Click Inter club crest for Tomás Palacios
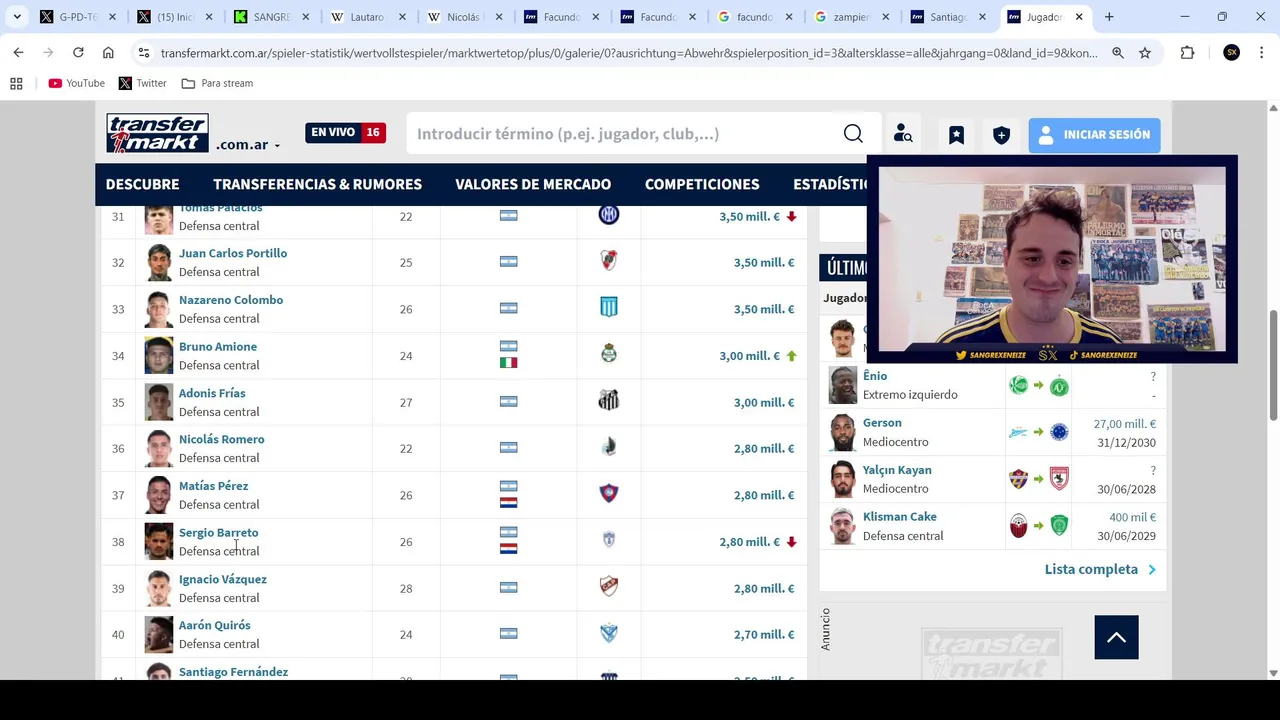Image resolution: width=1280 pixels, height=720 pixels. click(608, 215)
